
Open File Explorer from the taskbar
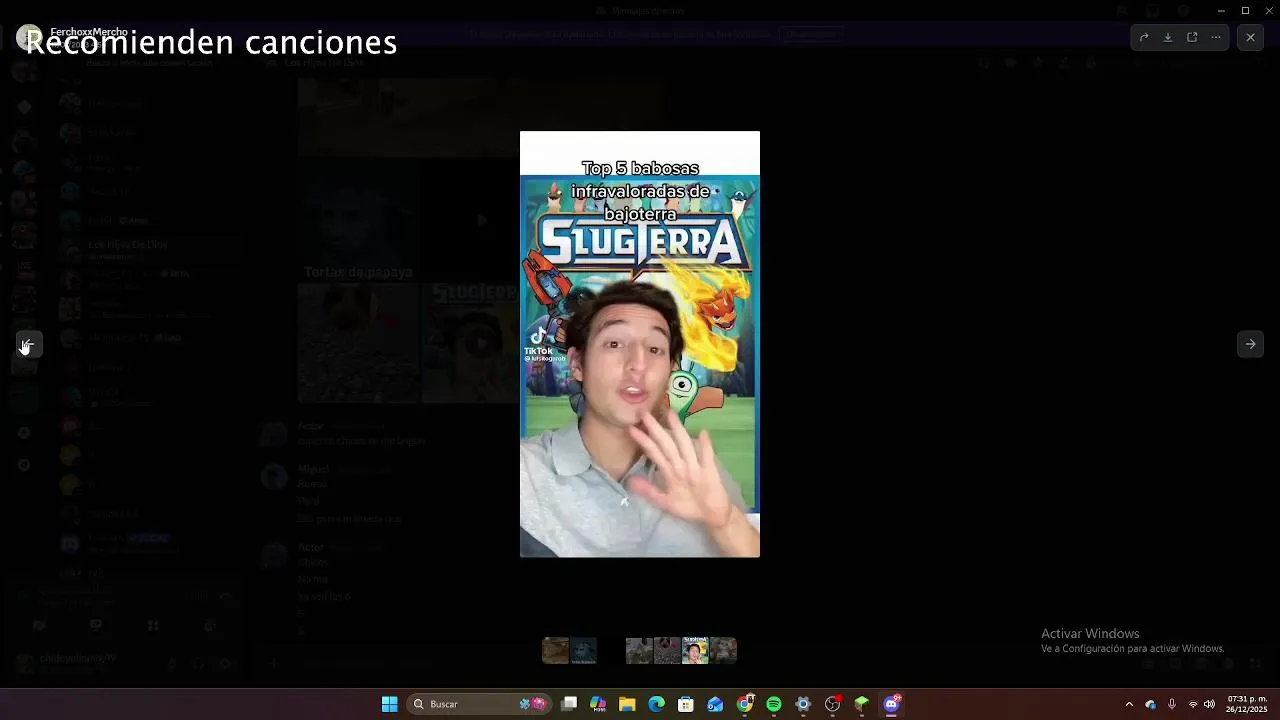tap(627, 704)
